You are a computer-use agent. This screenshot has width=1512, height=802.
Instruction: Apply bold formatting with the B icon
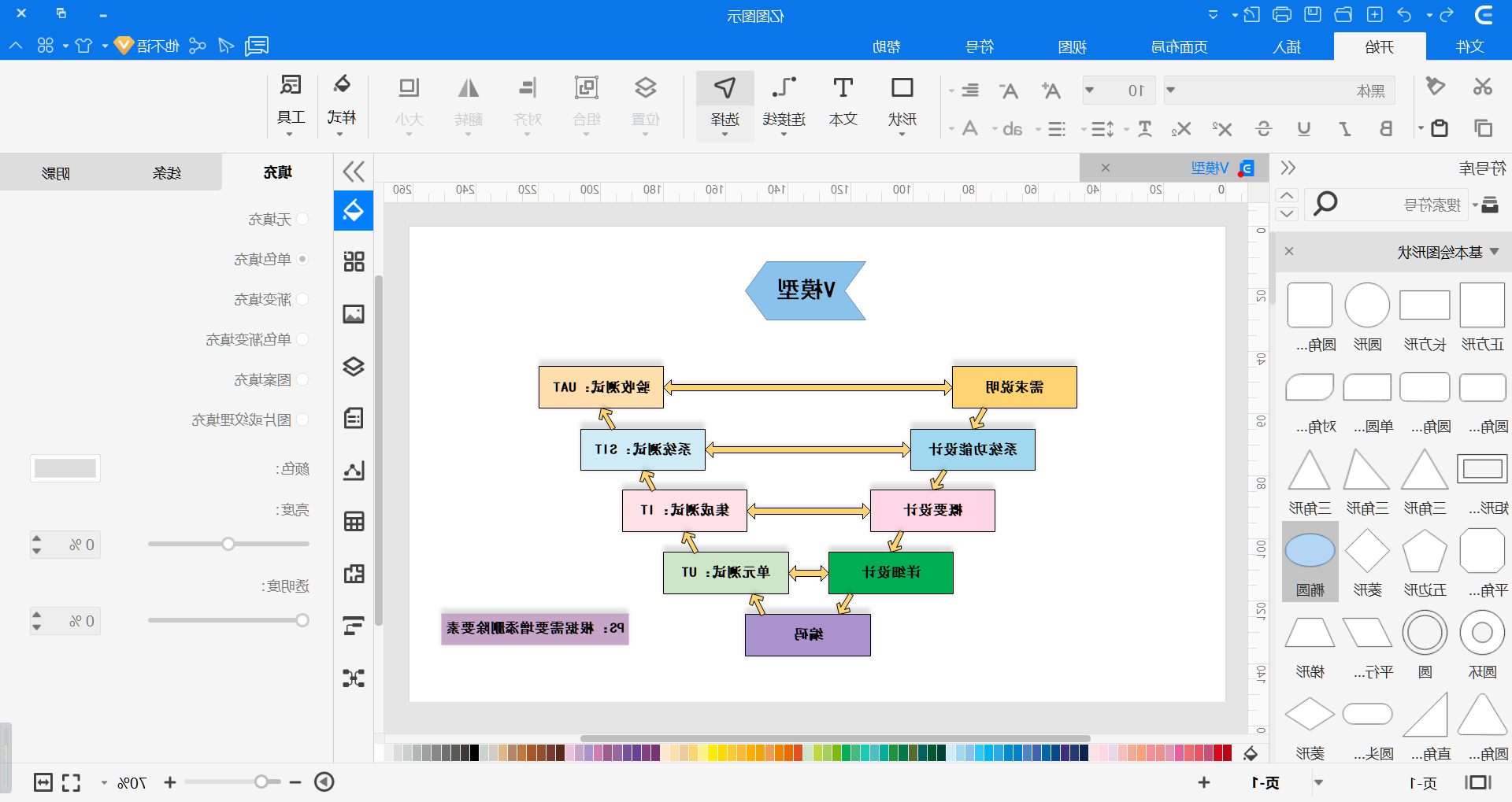click(1386, 128)
